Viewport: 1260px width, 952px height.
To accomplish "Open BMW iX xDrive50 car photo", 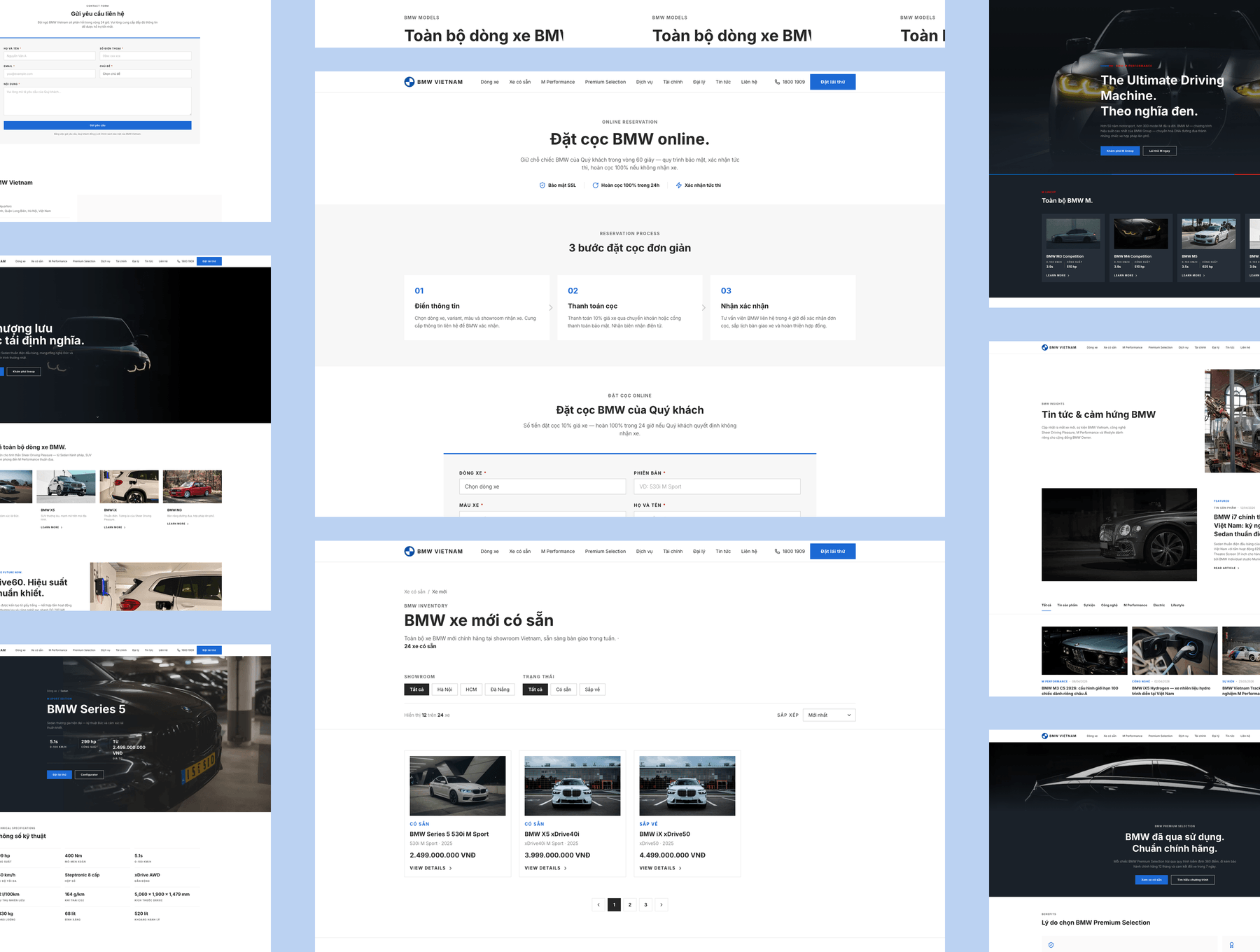I will 687,785.
